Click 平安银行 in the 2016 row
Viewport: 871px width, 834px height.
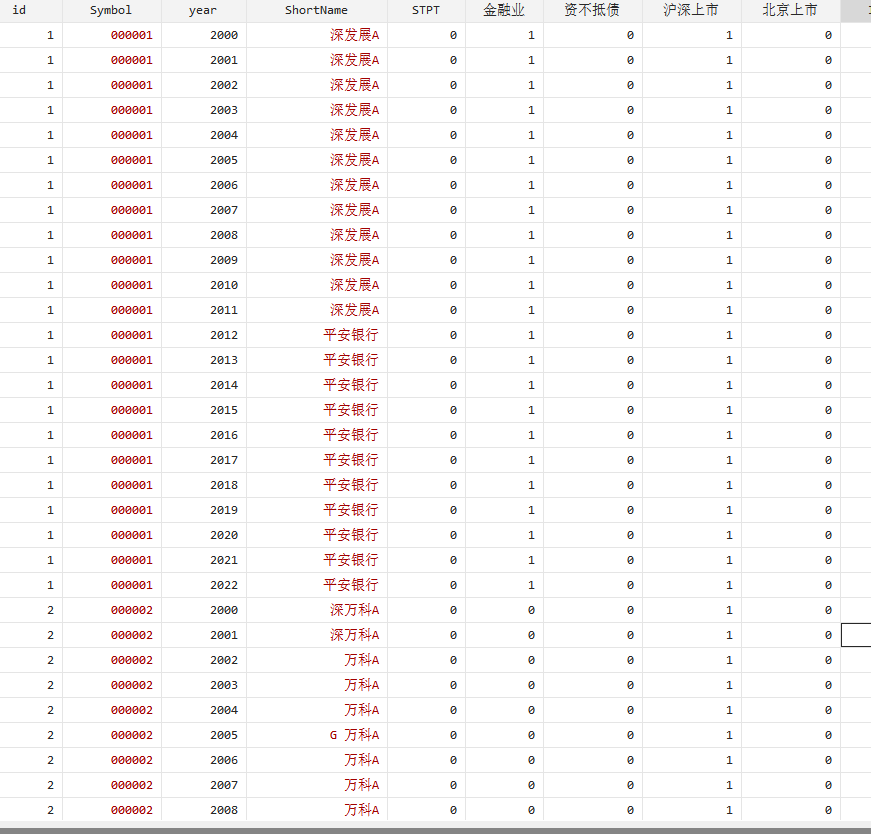[x=351, y=435]
